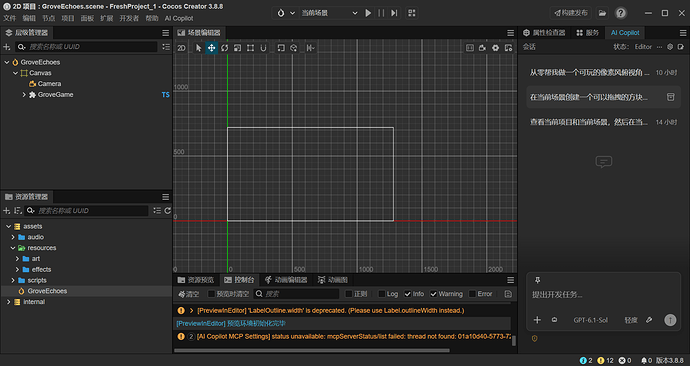Switch to the 属性检查器 tab
Viewport: 690px width, 366px height.
[x=544, y=33]
